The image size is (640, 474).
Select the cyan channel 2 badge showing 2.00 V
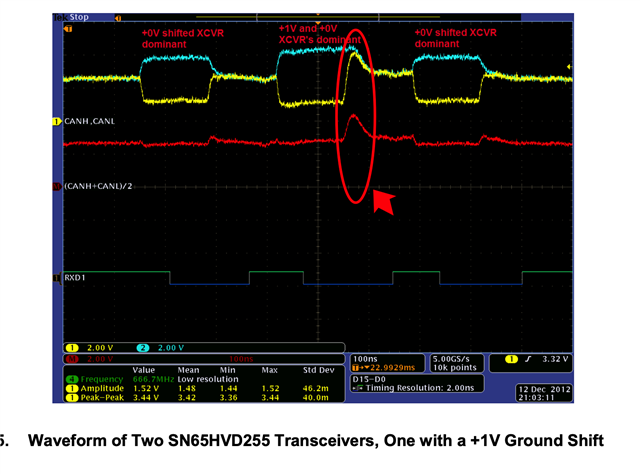pos(143,348)
